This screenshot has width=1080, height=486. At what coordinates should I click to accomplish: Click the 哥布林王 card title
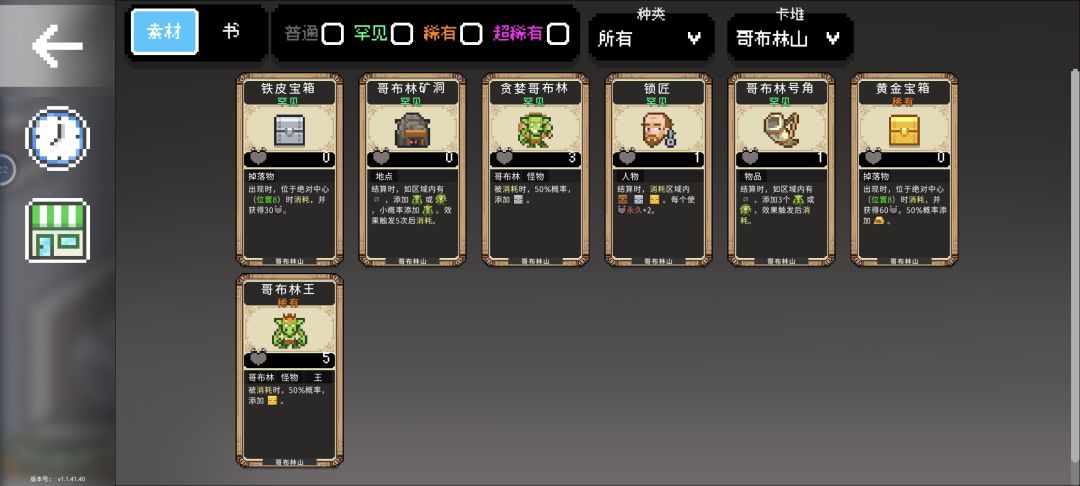(x=289, y=289)
